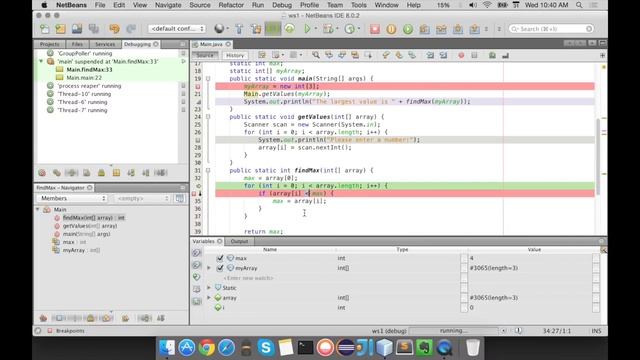Click the Undo arrow in main toolbar

(114, 29)
